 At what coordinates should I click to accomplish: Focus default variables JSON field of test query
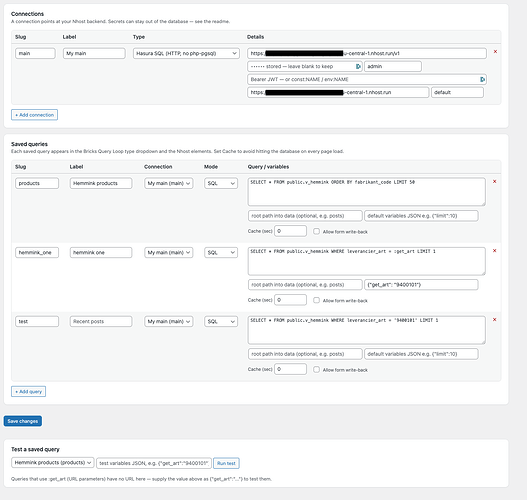click(421, 354)
